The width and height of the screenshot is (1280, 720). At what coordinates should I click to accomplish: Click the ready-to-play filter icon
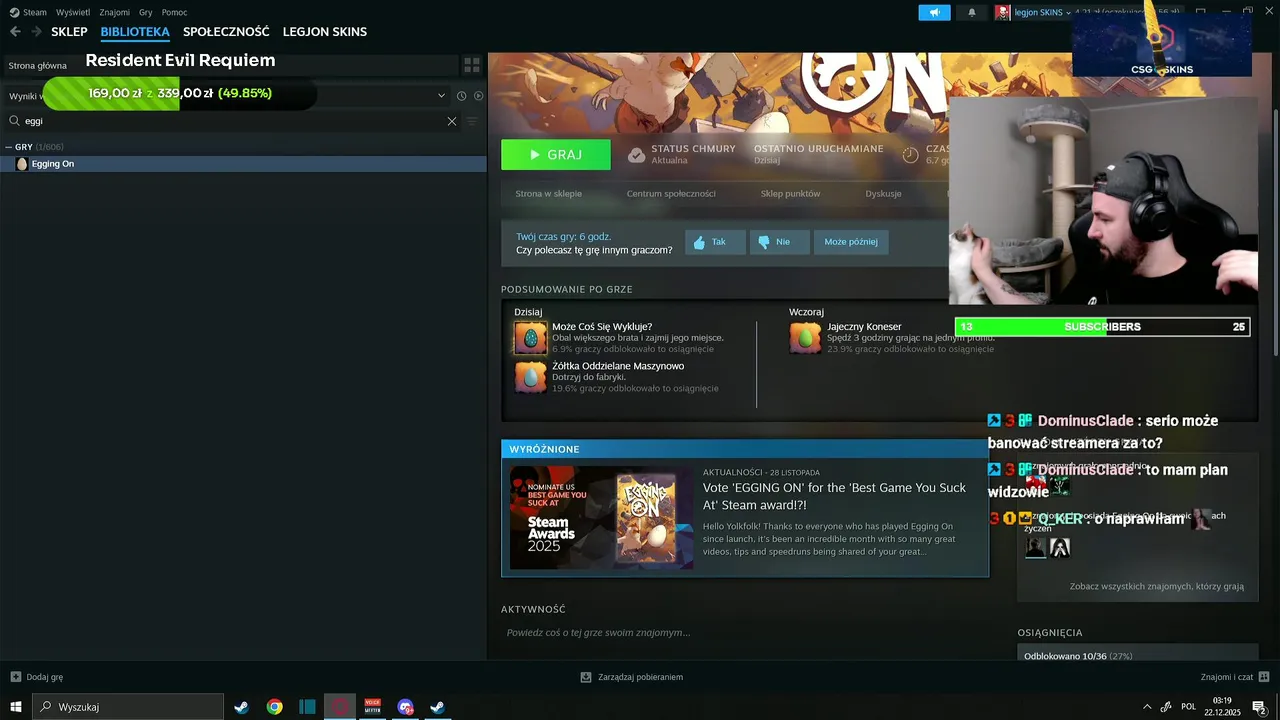478,96
